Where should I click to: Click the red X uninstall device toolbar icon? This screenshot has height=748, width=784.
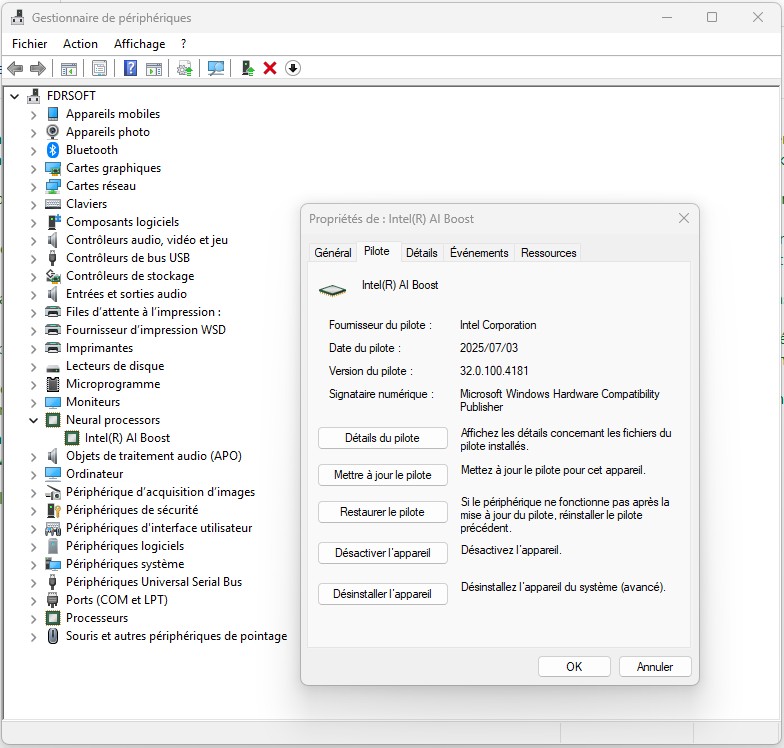[269, 68]
